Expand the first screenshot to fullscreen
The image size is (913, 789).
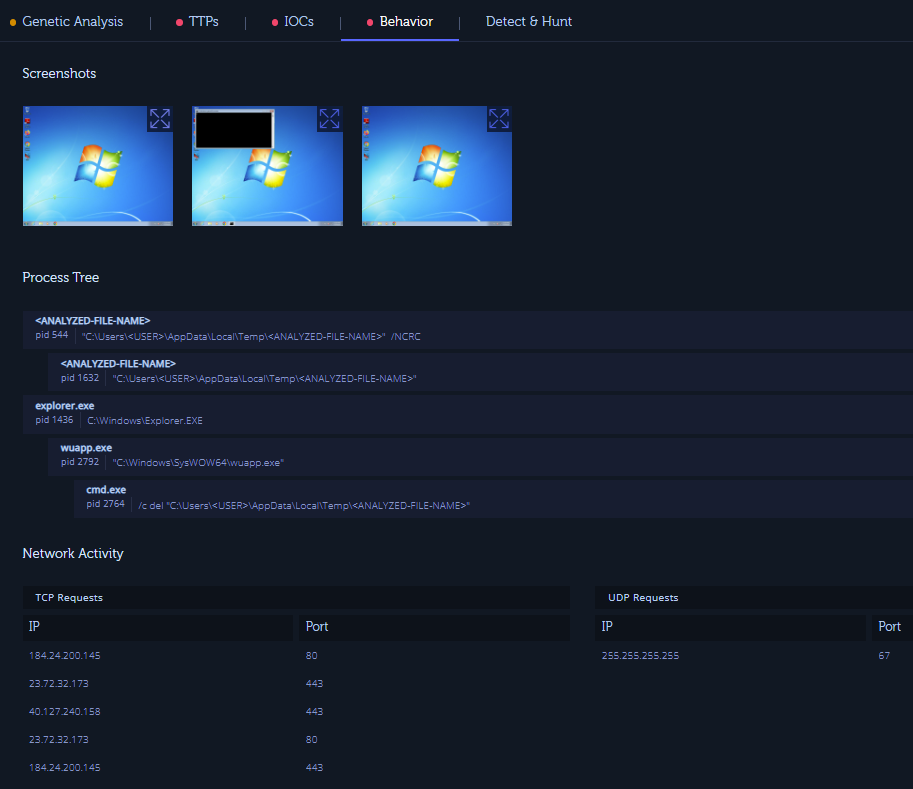click(x=159, y=119)
